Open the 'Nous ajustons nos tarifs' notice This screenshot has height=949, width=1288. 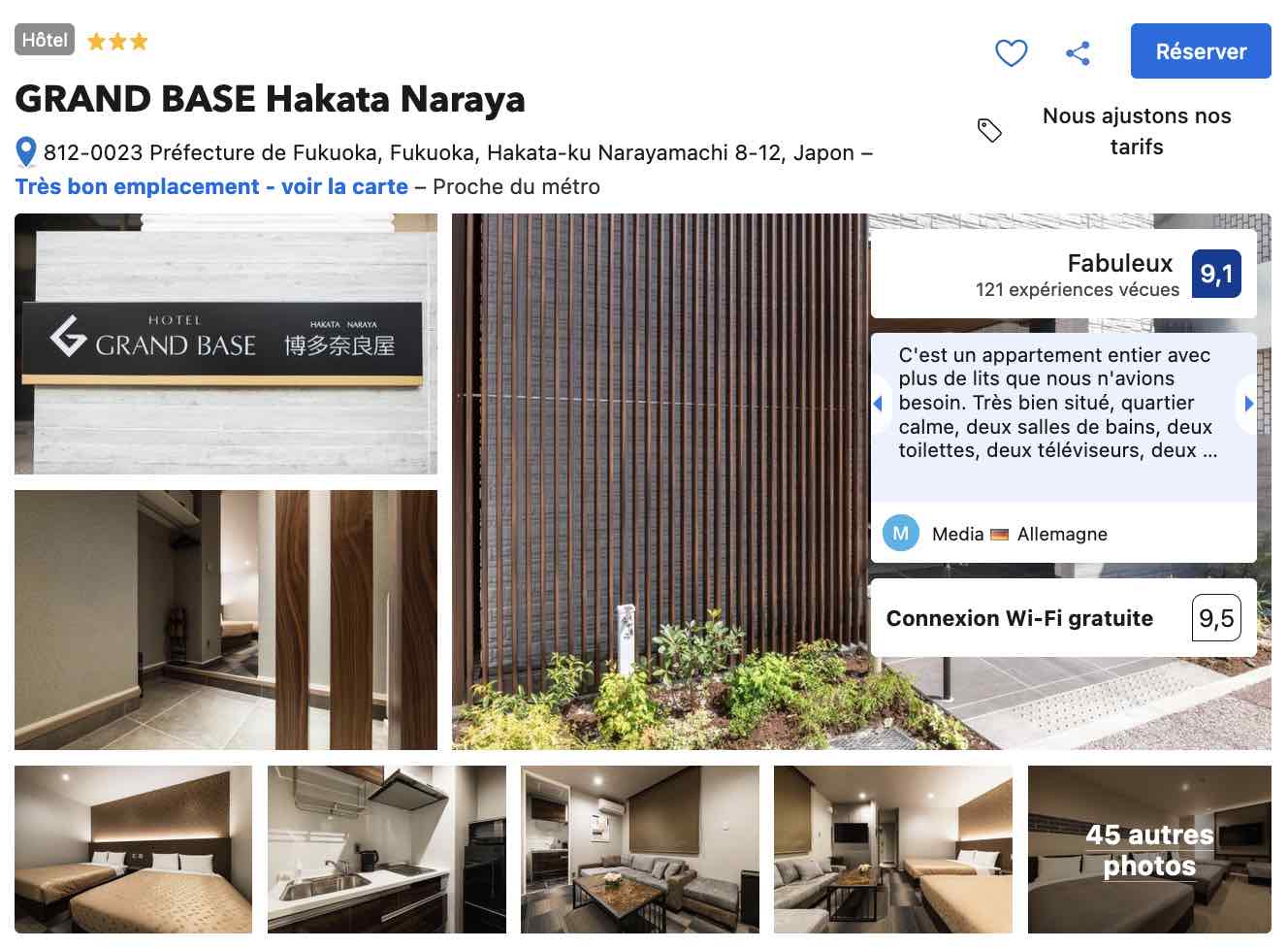tap(1136, 131)
